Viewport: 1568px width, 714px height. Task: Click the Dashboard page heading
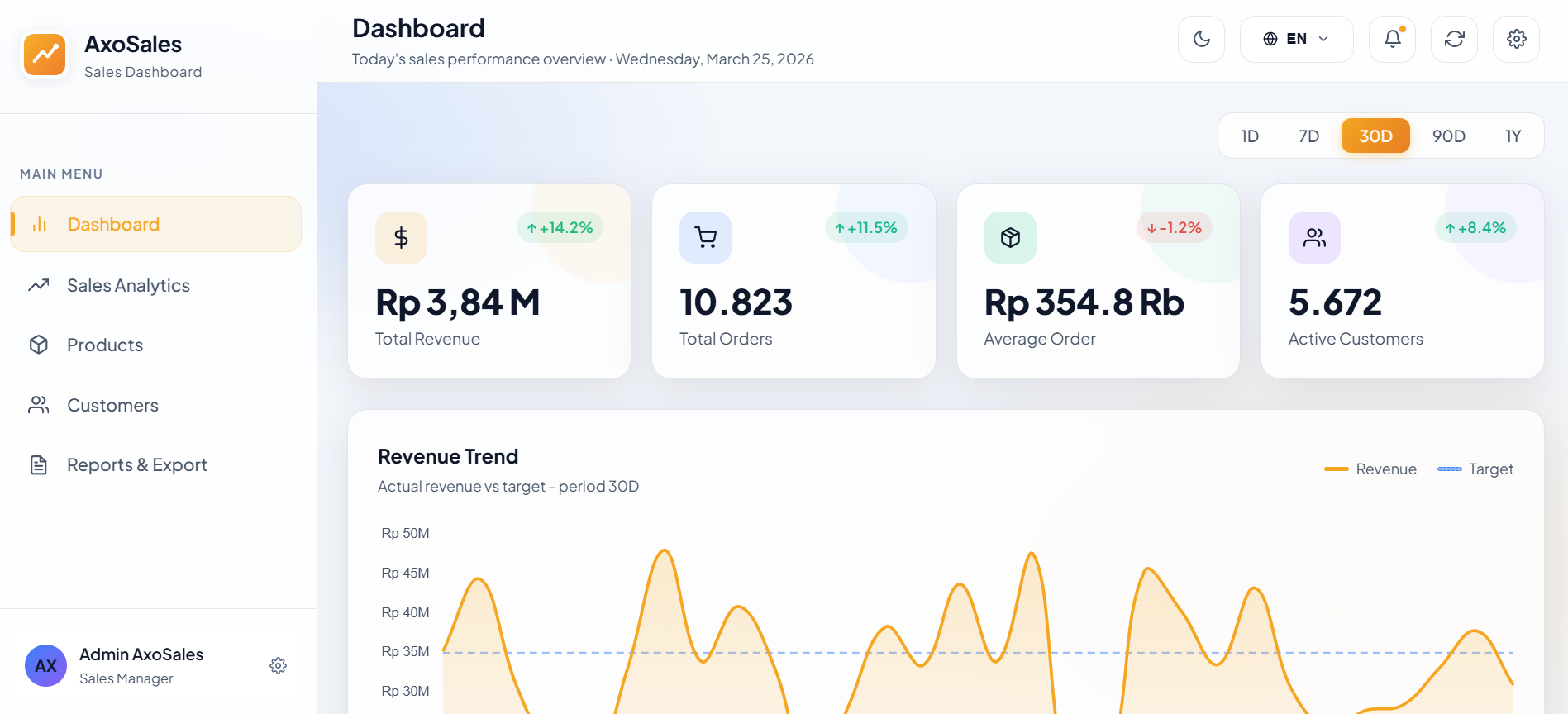tap(418, 28)
